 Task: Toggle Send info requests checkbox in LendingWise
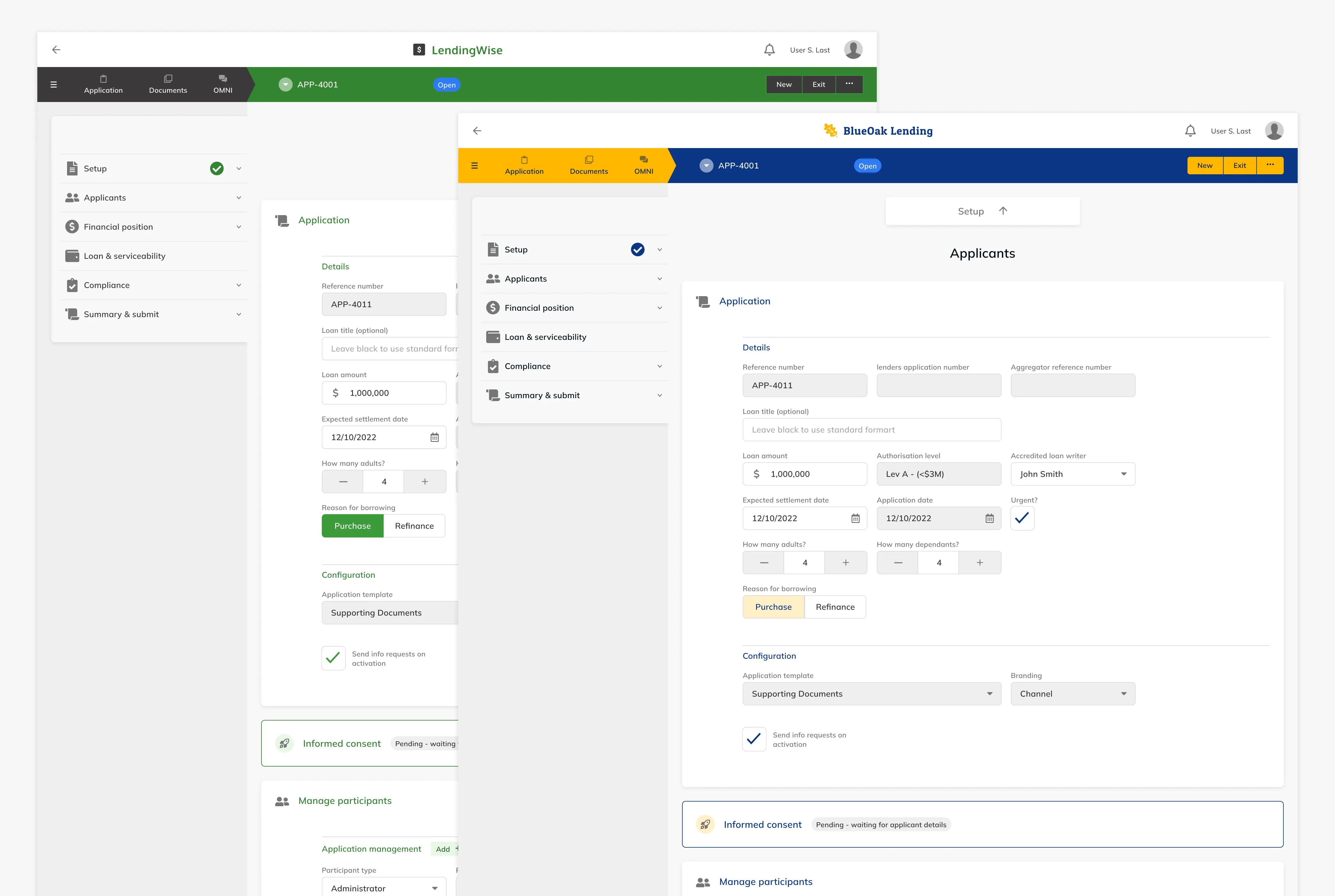tap(333, 658)
